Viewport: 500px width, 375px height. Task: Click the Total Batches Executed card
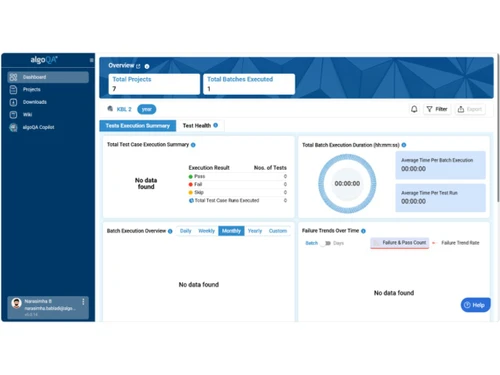[x=249, y=84]
